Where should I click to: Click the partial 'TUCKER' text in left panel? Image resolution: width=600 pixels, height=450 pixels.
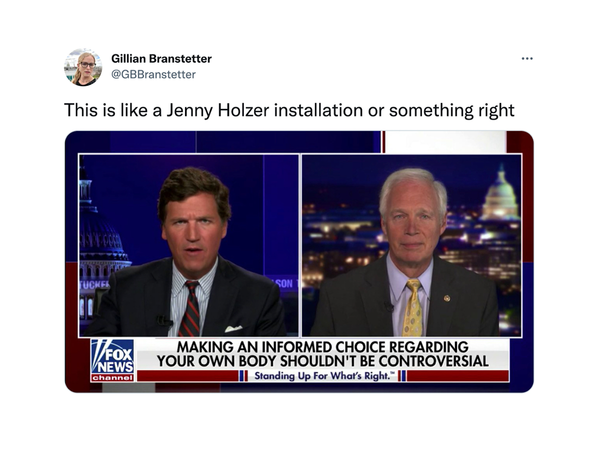(x=94, y=285)
